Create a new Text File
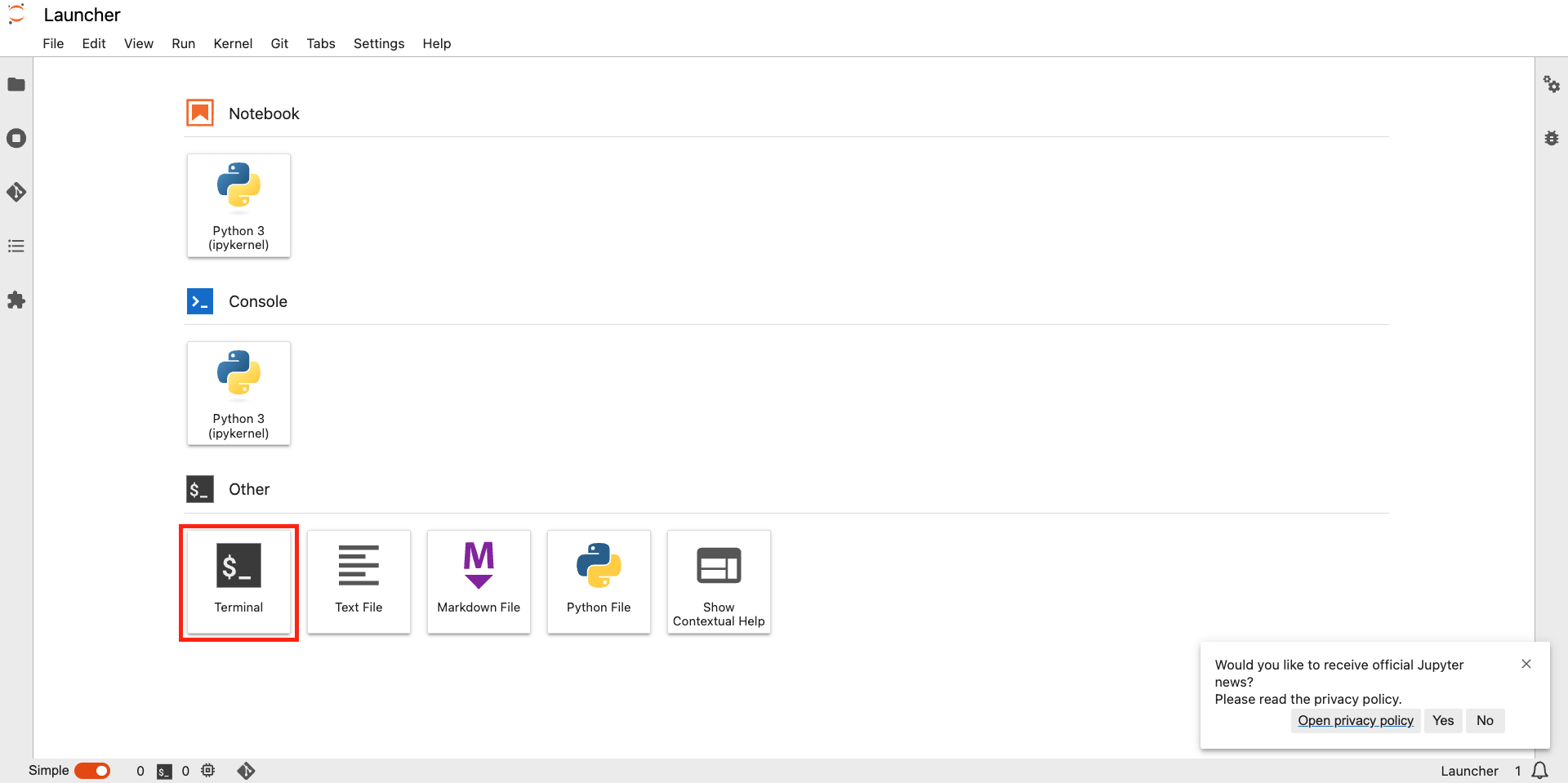The width and height of the screenshot is (1568, 783). (359, 582)
